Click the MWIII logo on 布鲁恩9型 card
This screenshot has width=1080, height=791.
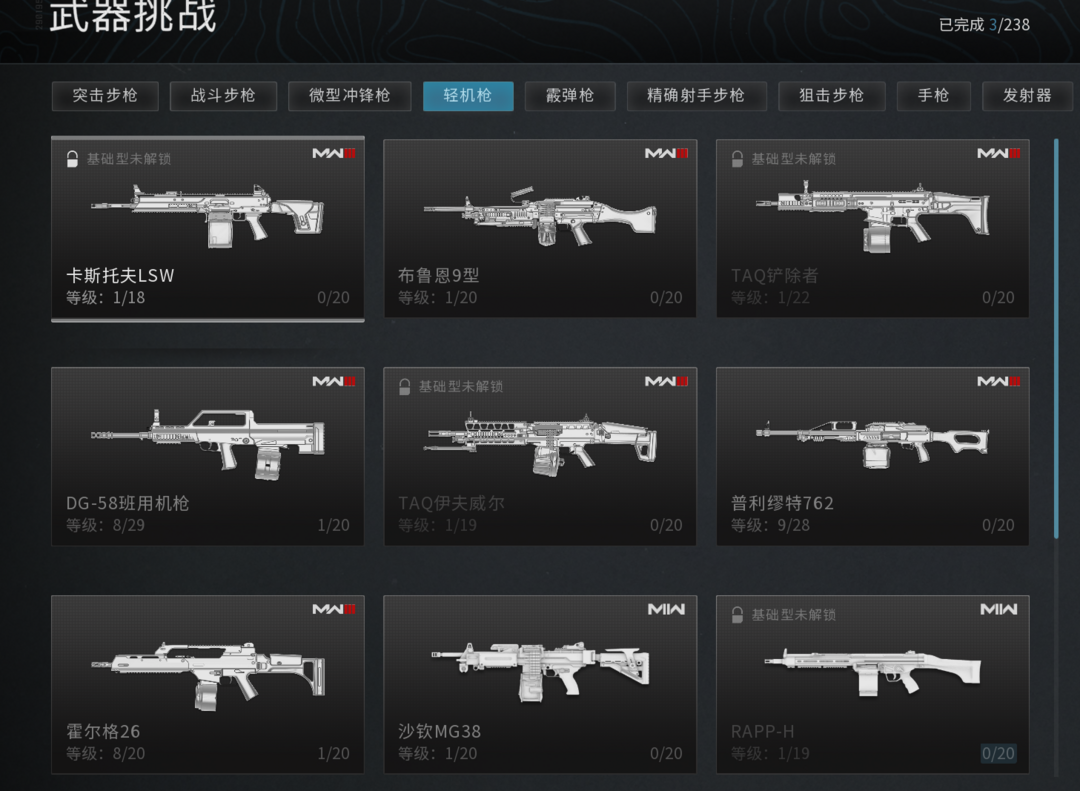point(666,153)
